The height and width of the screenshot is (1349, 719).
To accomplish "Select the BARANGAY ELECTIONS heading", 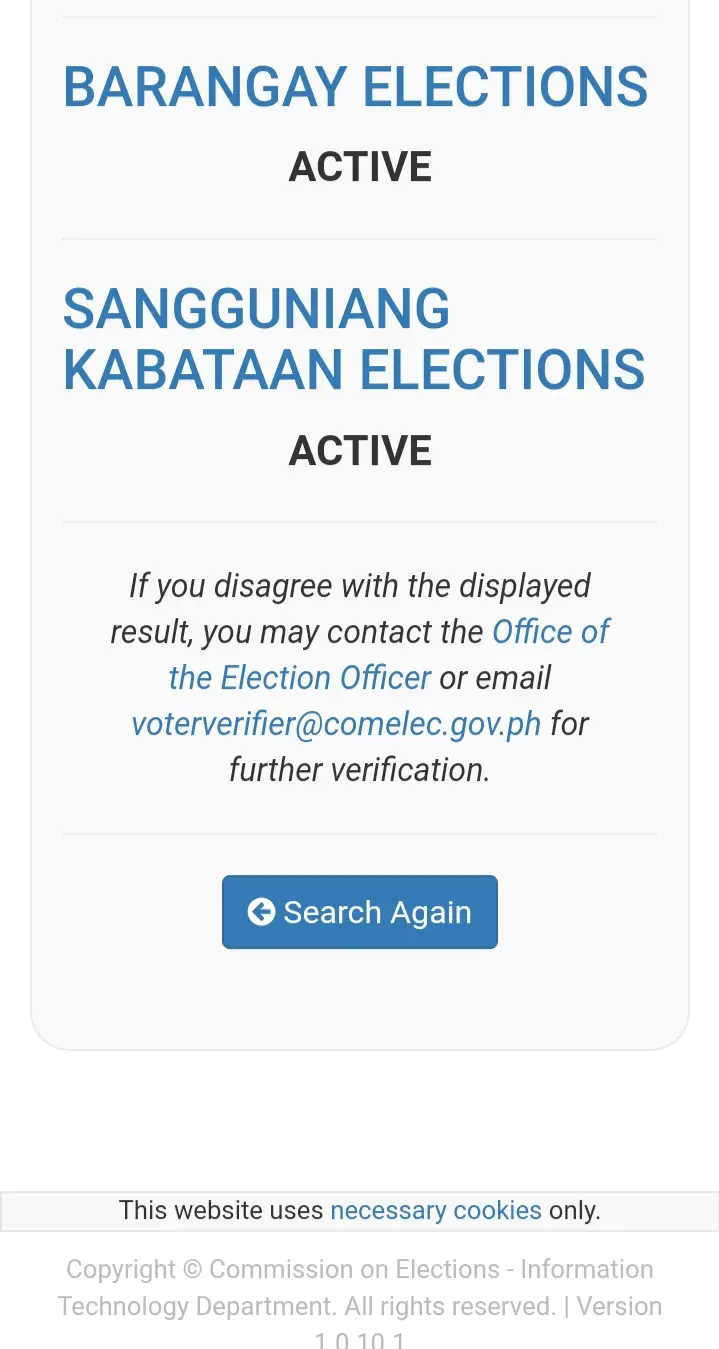I will pyautogui.click(x=356, y=87).
